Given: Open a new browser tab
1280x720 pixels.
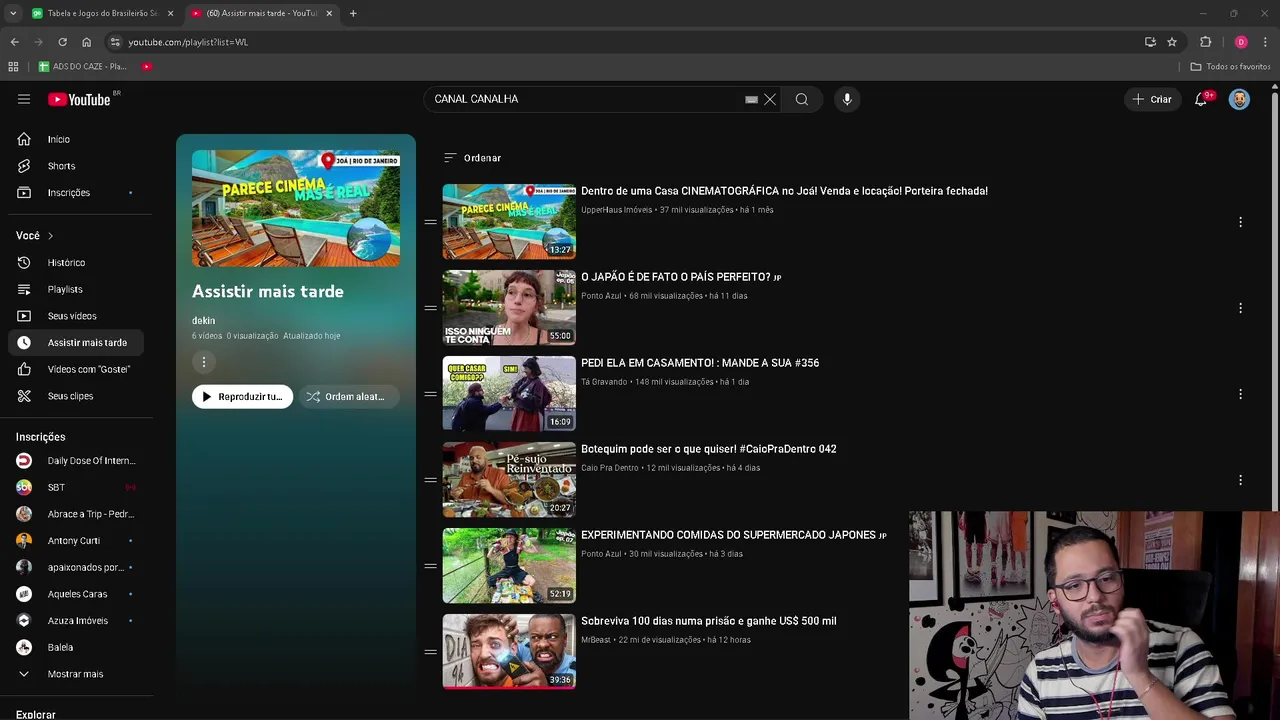Looking at the screenshot, I should point(353,13).
